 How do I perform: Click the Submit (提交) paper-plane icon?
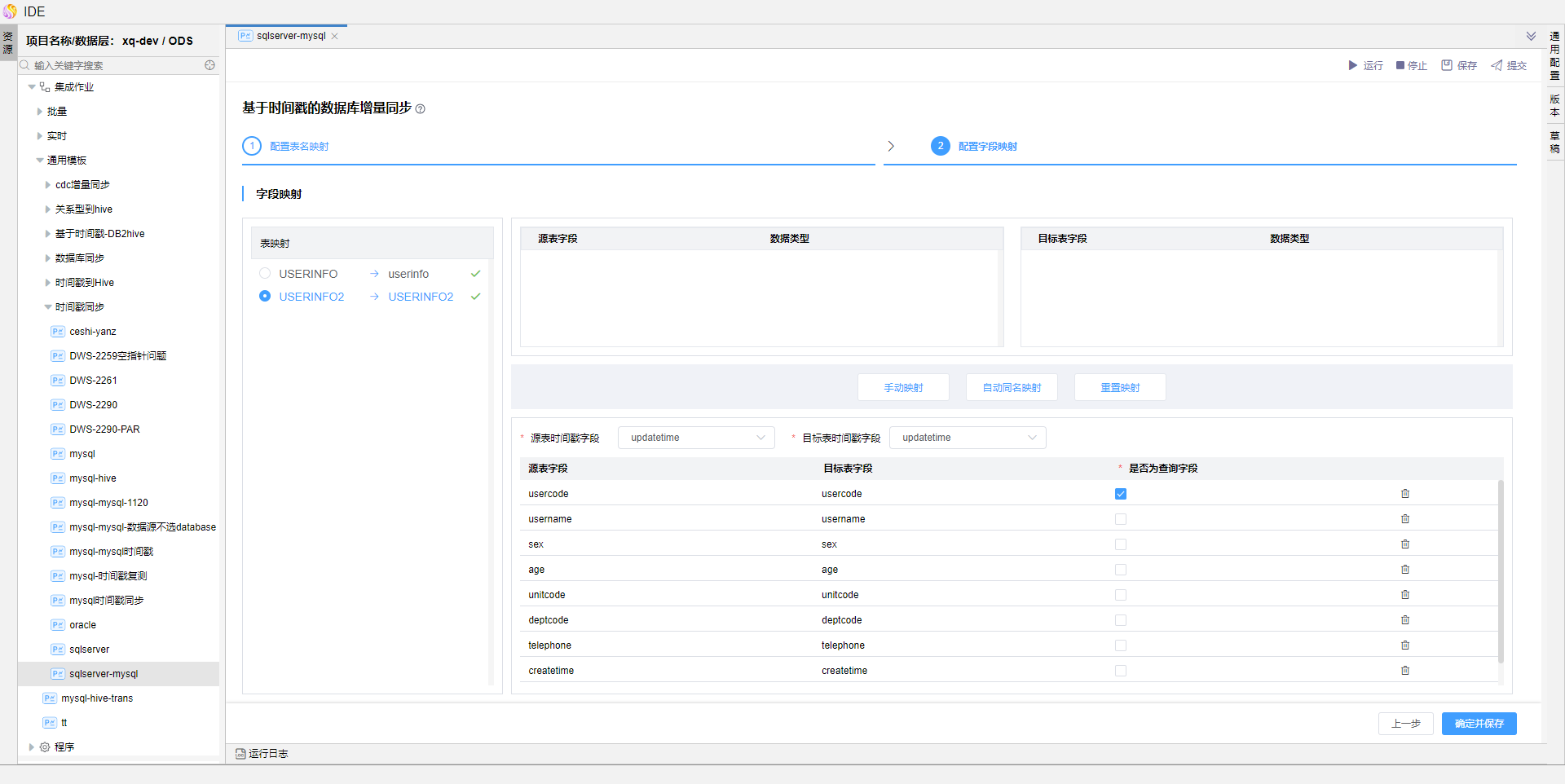[1497, 65]
